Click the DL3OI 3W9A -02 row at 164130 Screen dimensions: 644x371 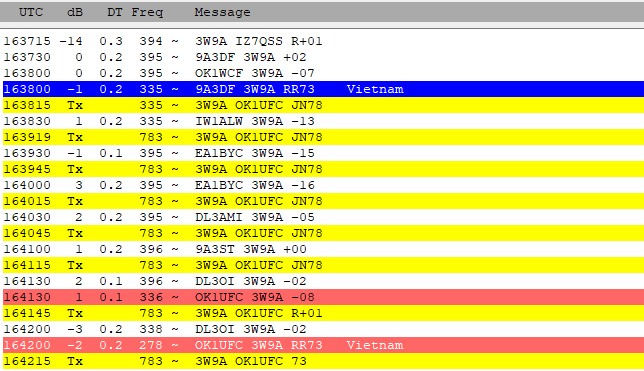point(323,281)
